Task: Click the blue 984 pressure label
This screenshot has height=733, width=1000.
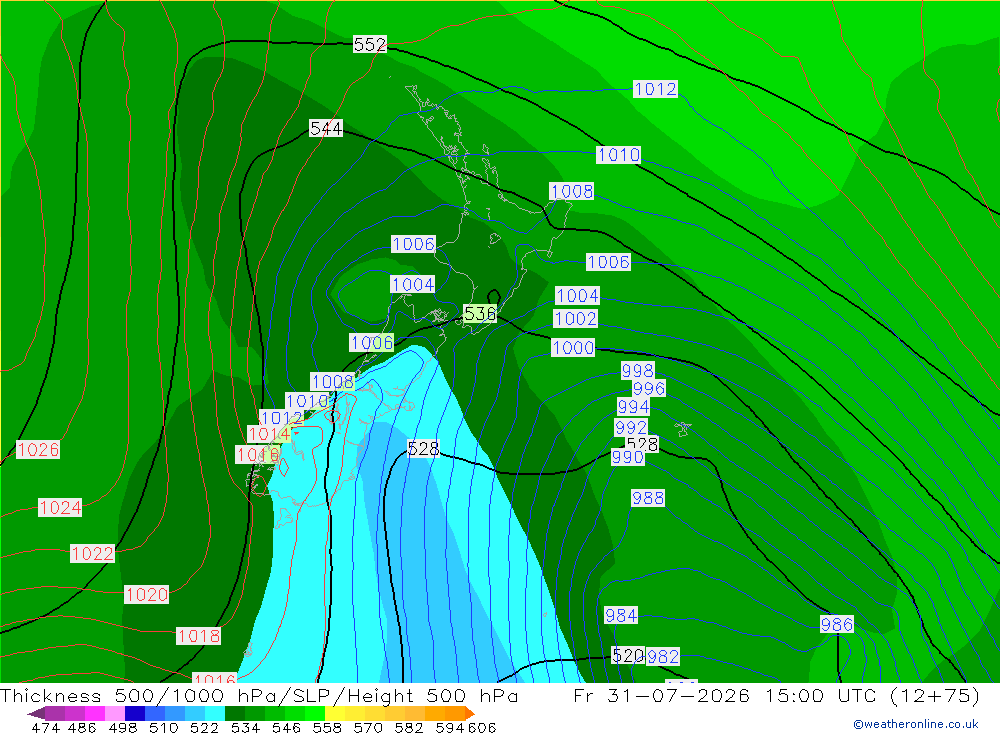Action: (621, 615)
